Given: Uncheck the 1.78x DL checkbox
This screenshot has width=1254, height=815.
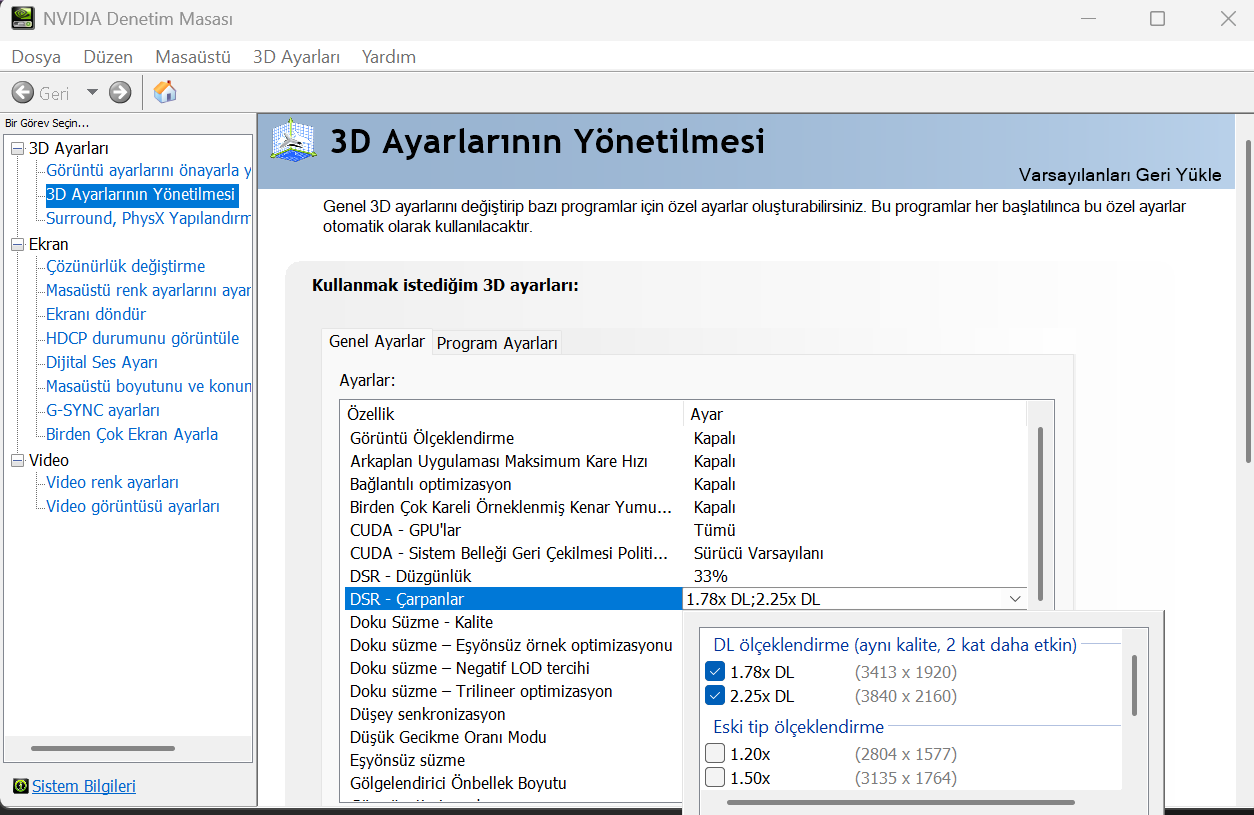Looking at the screenshot, I should click(x=715, y=672).
